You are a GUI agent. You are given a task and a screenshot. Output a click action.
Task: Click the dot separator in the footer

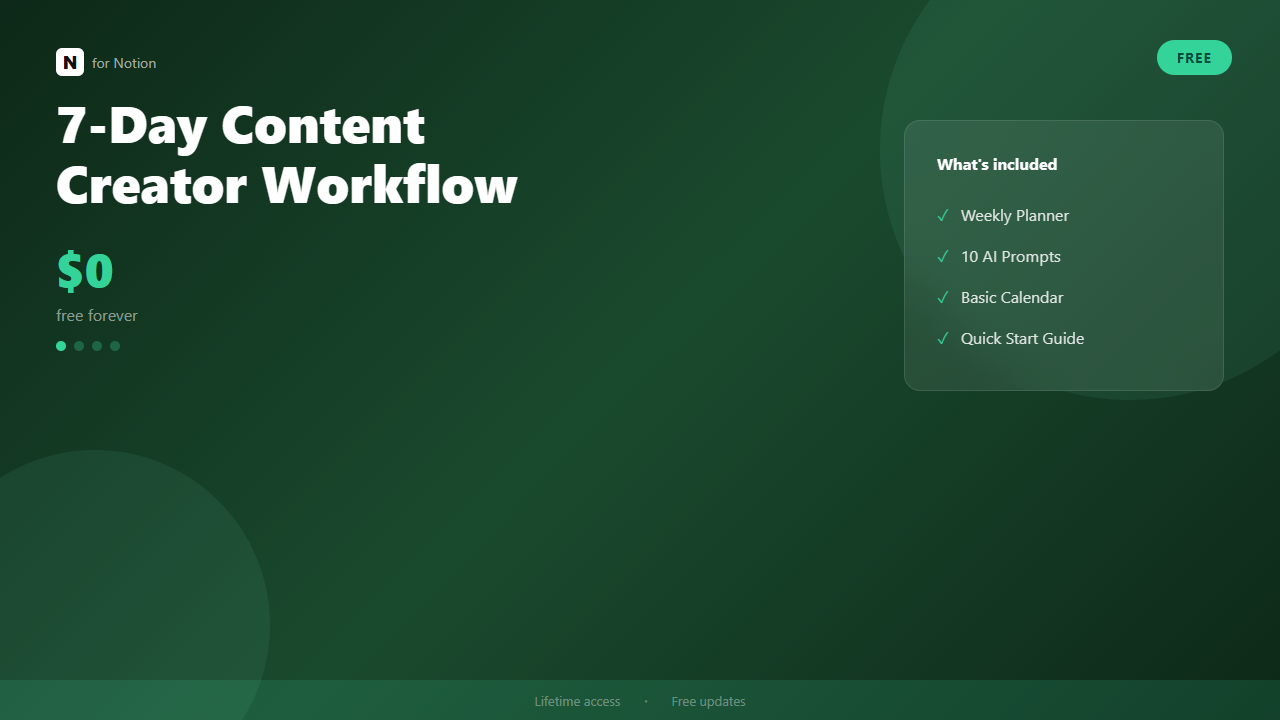click(645, 701)
